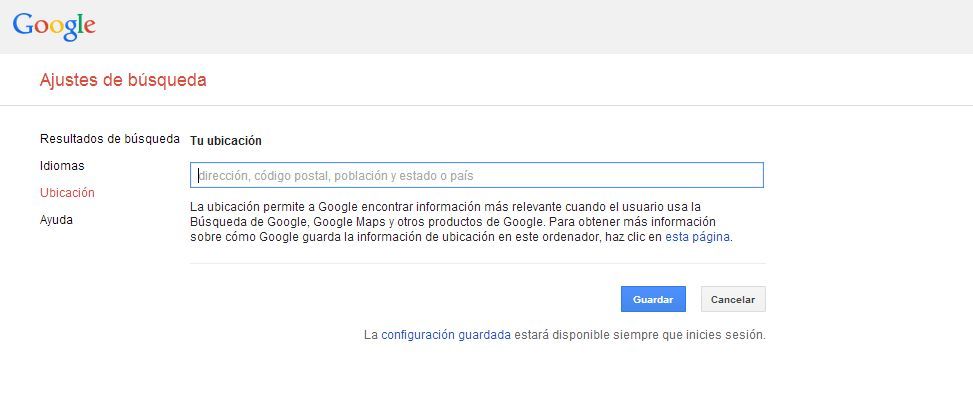The image size is (973, 397).
Task: Click the Cancelar button
Action: click(x=733, y=299)
